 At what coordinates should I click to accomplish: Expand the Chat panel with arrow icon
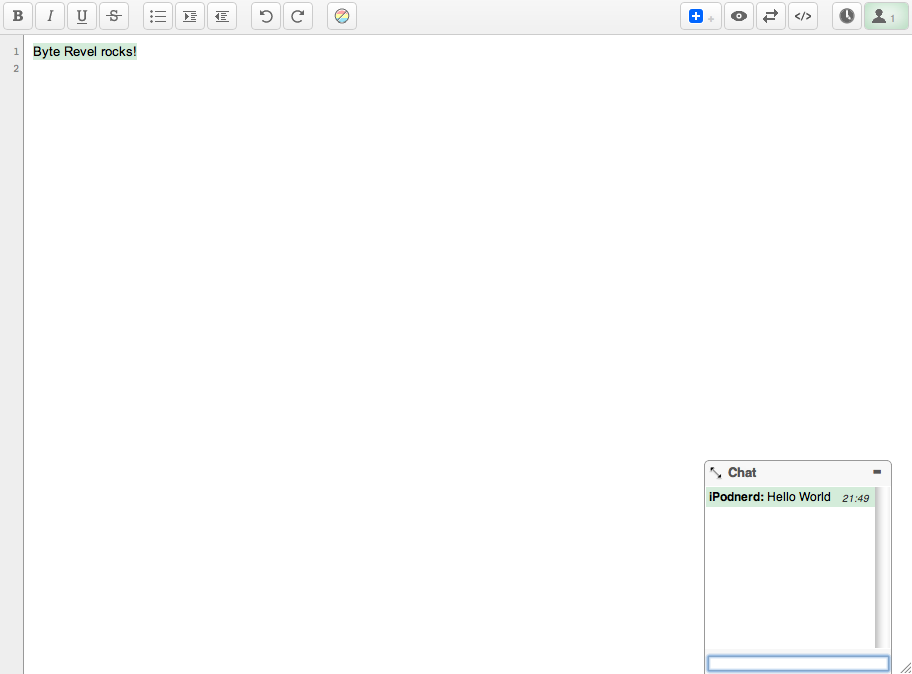(716, 473)
